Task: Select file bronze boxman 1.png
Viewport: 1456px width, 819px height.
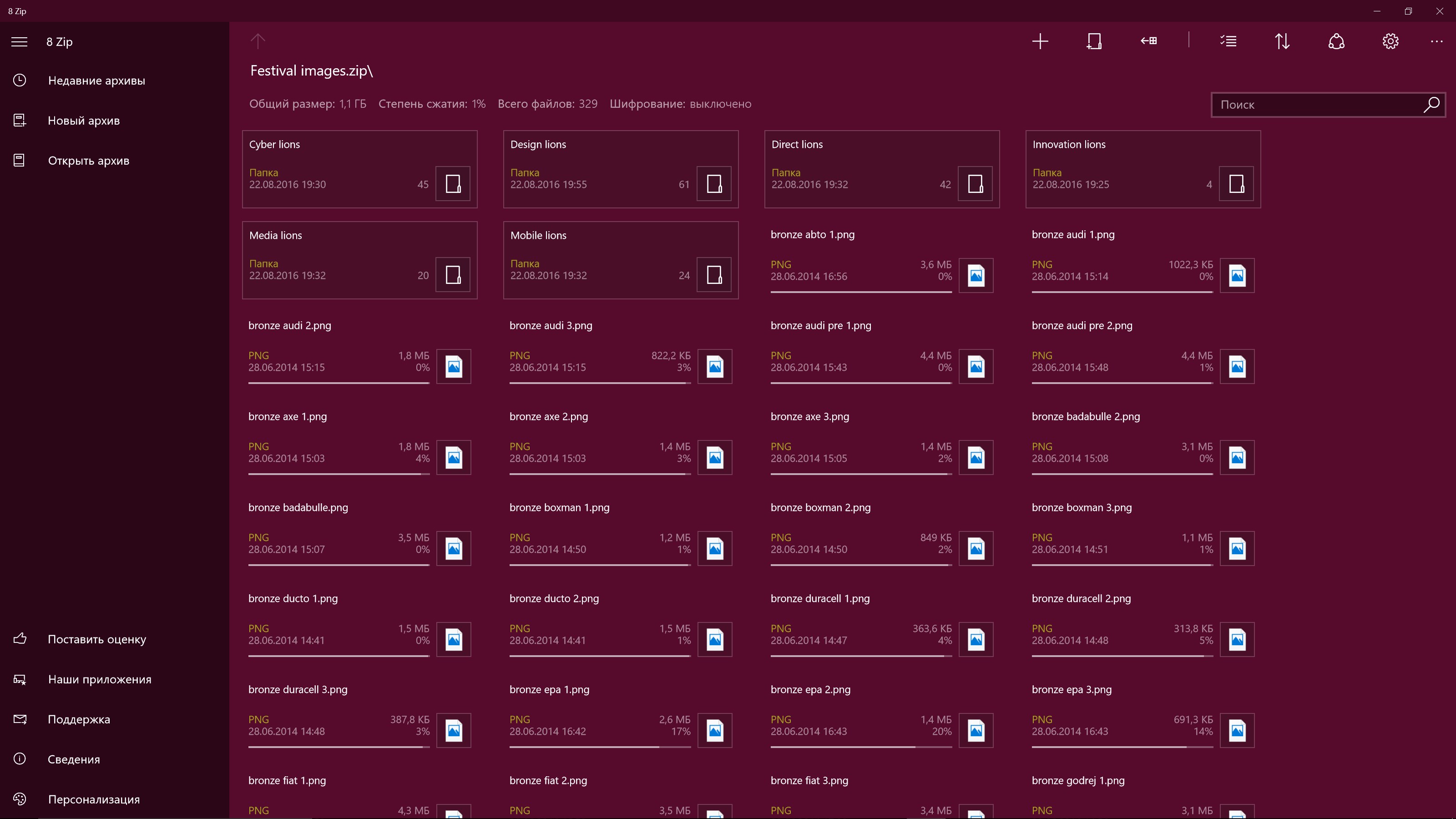Action: coord(621,533)
